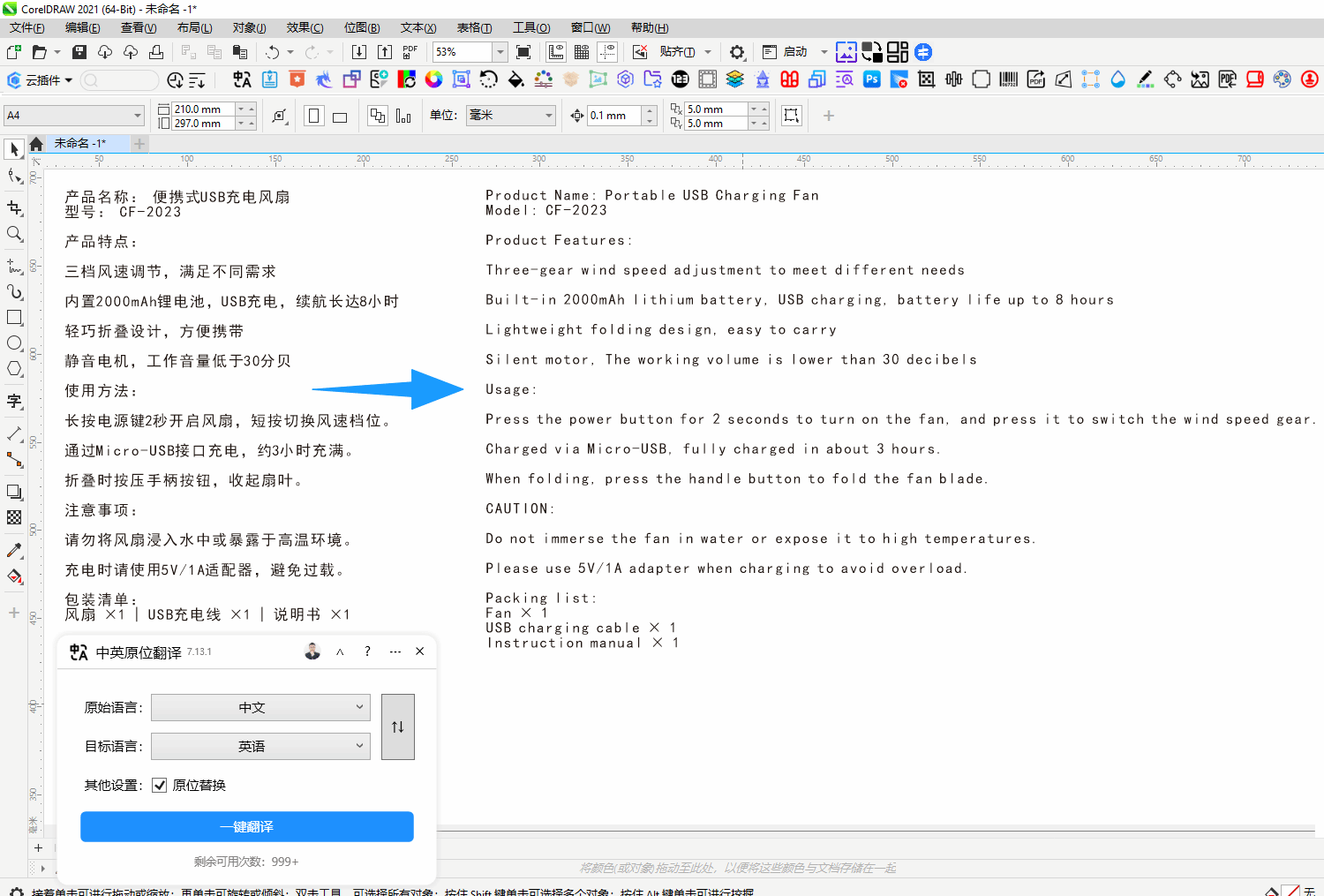Select the Transparency checkerboard tool
This screenshot has width=1324, height=896.
[x=14, y=517]
